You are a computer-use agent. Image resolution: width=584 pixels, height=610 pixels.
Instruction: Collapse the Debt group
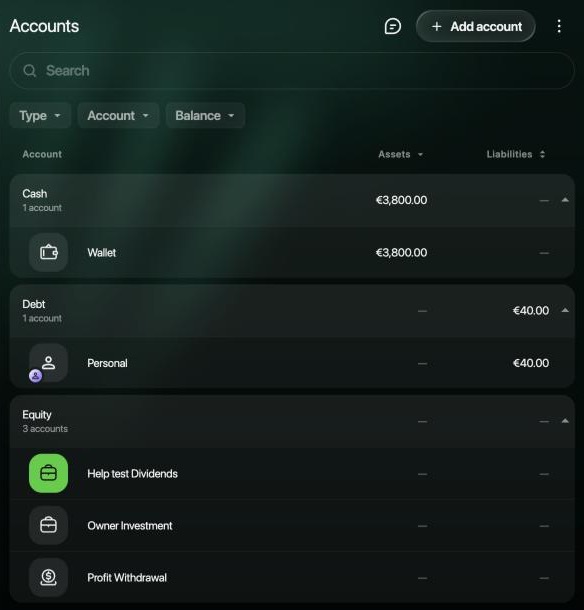tap(565, 310)
